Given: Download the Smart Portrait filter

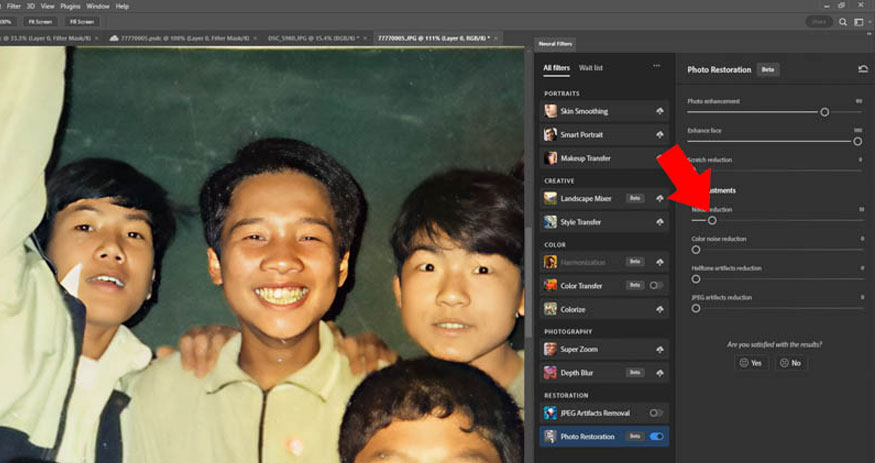Looking at the screenshot, I should (x=660, y=135).
